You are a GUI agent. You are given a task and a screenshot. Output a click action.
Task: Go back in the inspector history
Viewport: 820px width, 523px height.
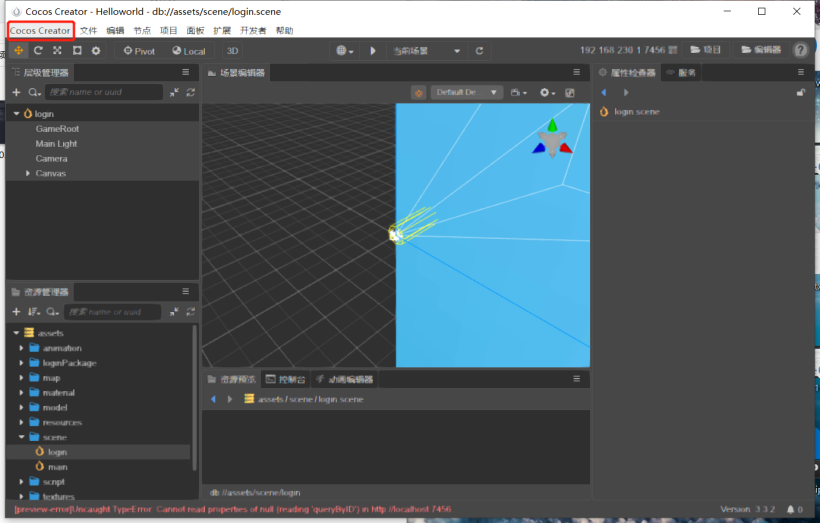point(603,93)
